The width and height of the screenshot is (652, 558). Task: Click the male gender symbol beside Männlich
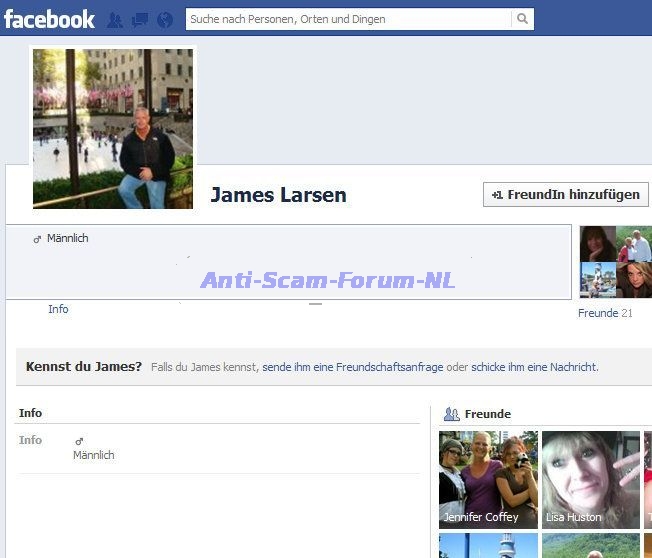(38, 239)
